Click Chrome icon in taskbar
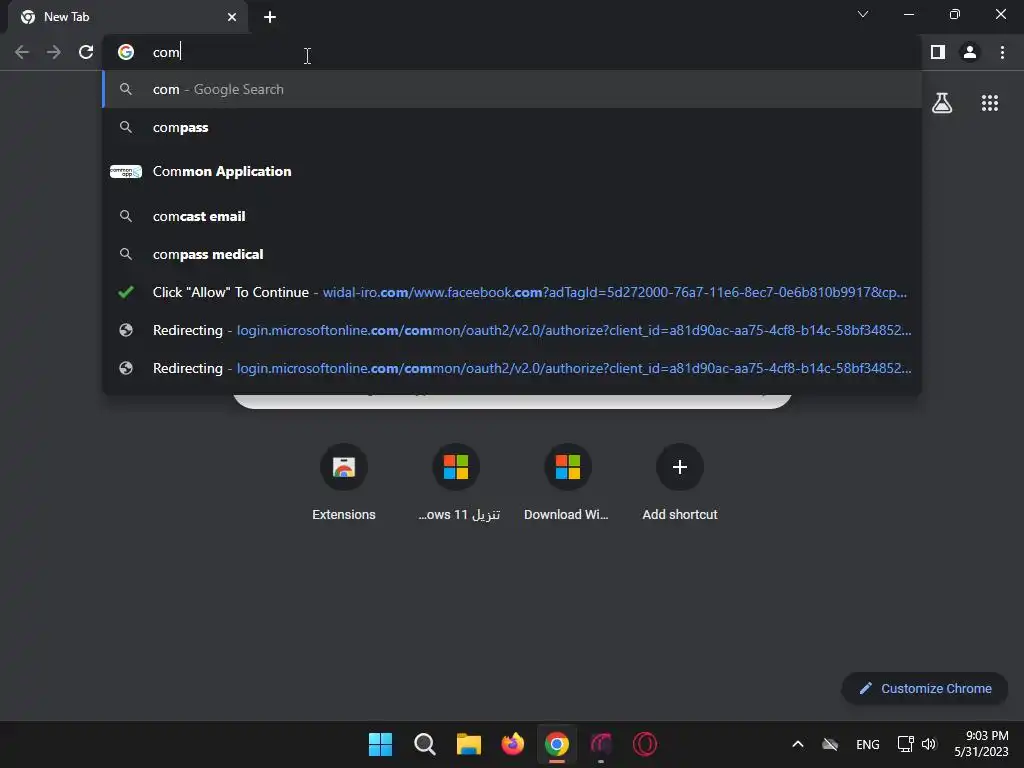 pos(556,744)
